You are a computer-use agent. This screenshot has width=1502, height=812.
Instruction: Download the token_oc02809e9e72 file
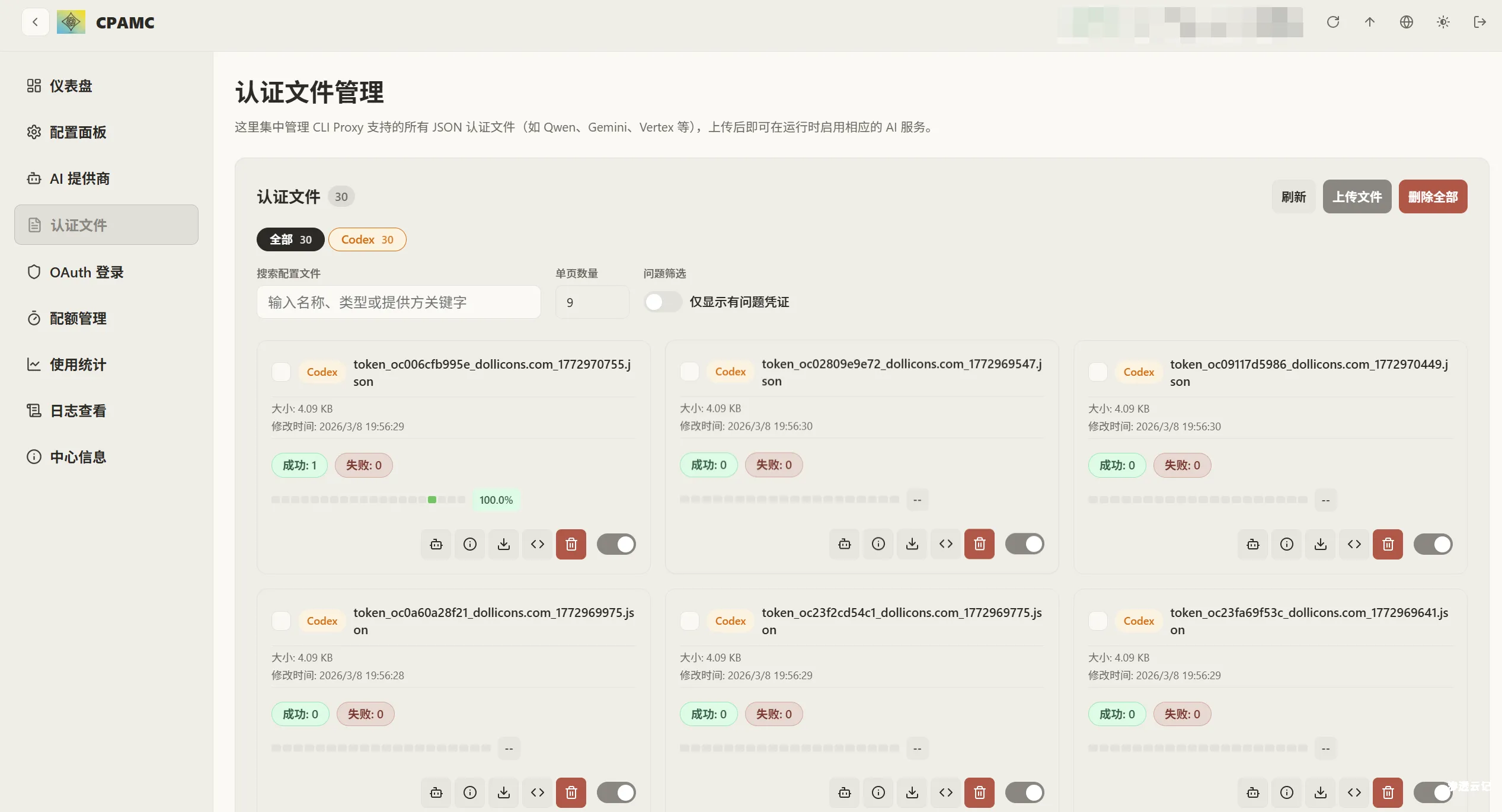tap(912, 544)
